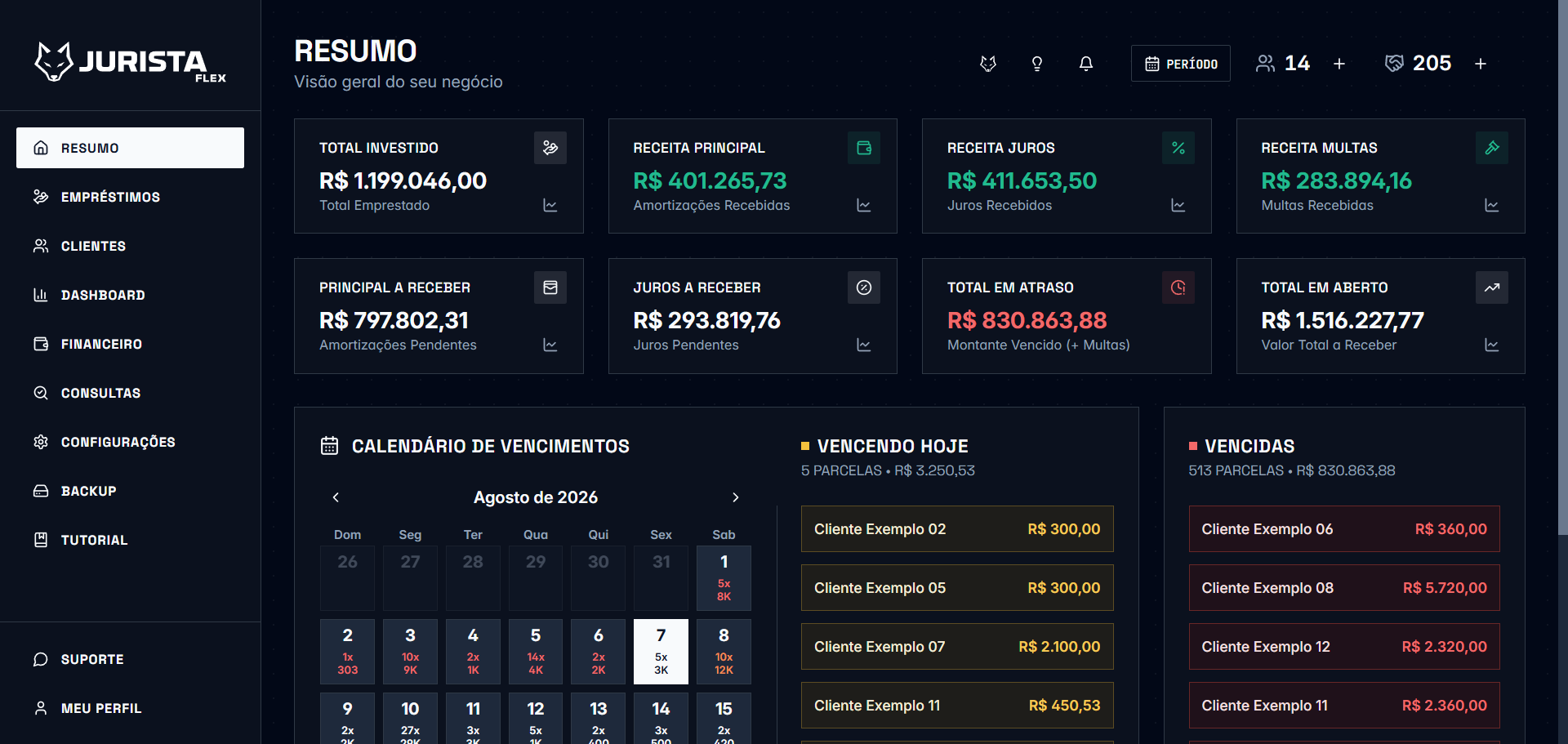Select day 7 in calendar
Screen dimensions: 1568x744
tap(661, 652)
